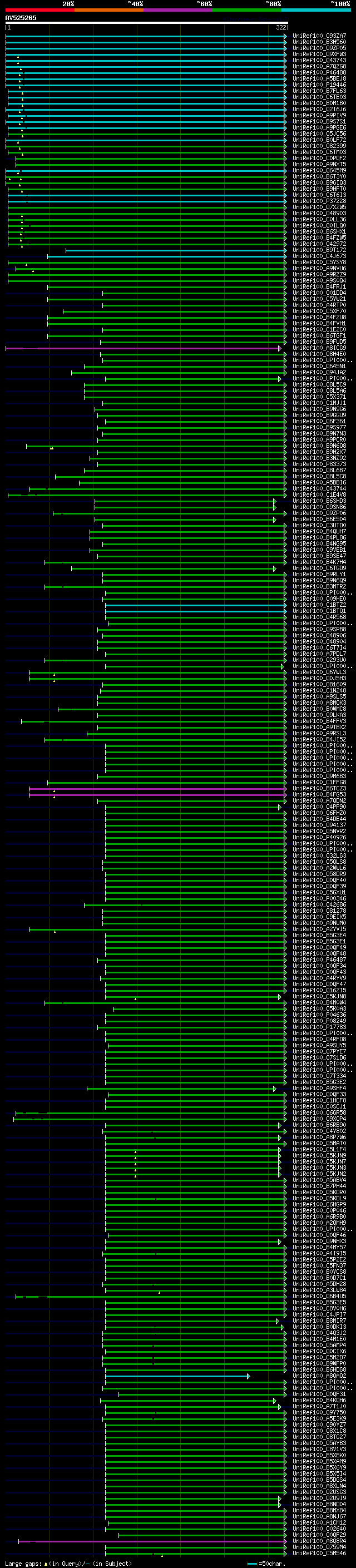Click label UniRef100_B7PH44
Image resolution: width=356 pixels, height=1568 pixels.
click(x=319, y=1186)
